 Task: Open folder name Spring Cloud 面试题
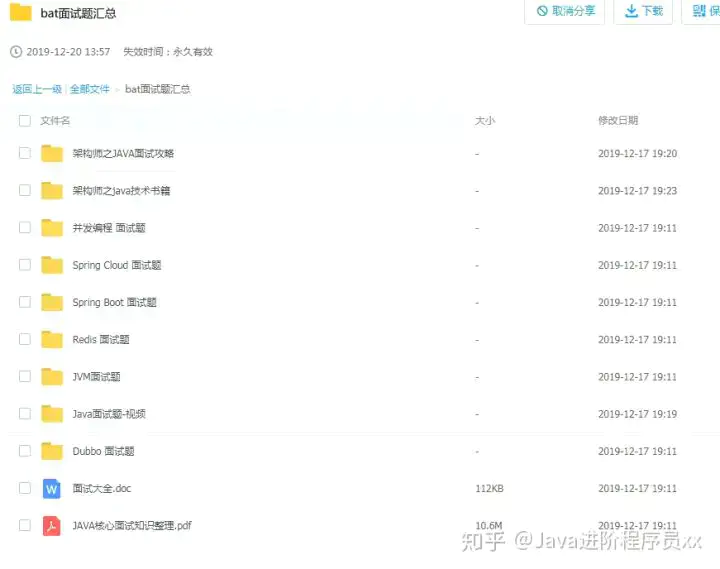click(x=117, y=265)
